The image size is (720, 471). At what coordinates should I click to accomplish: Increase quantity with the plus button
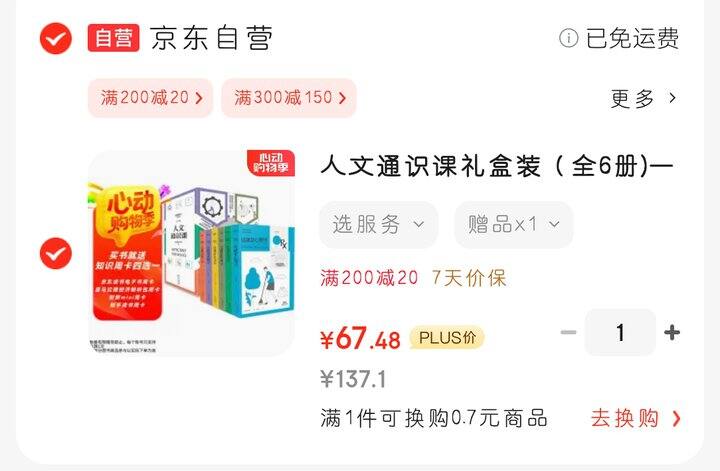[672, 332]
